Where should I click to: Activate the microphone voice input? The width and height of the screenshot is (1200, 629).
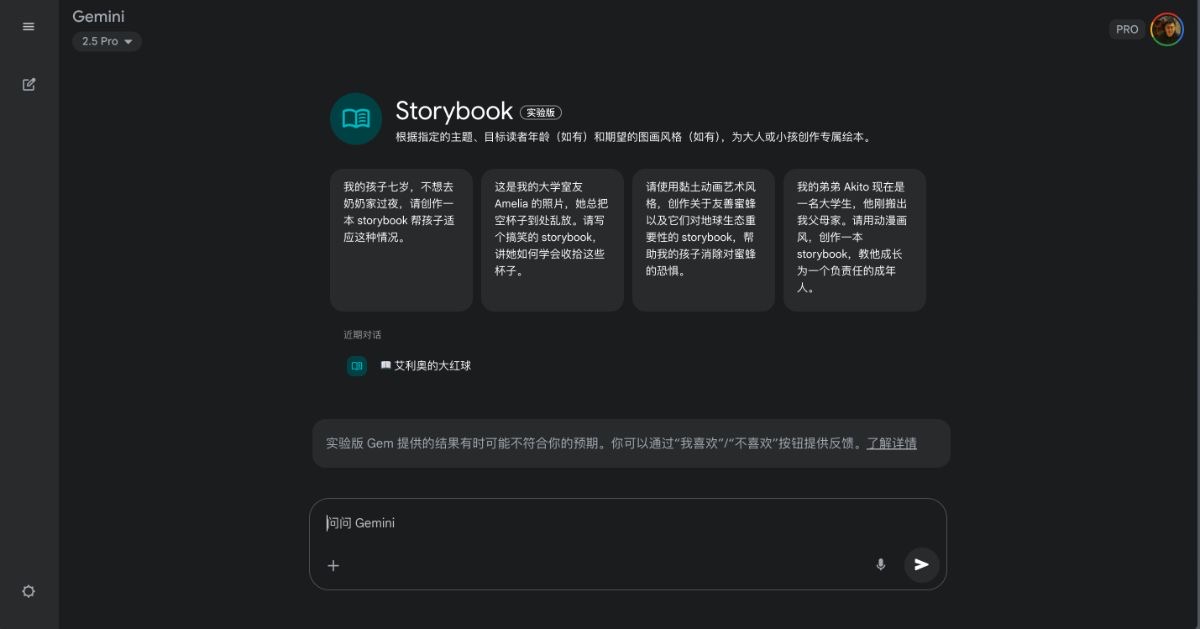tap(881, 564)
